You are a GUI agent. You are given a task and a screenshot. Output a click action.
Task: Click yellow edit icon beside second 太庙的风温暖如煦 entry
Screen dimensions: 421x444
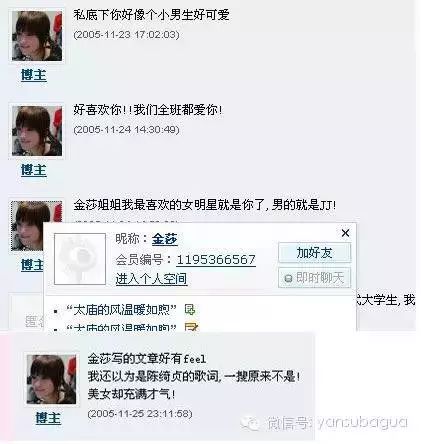click(191, 327)
